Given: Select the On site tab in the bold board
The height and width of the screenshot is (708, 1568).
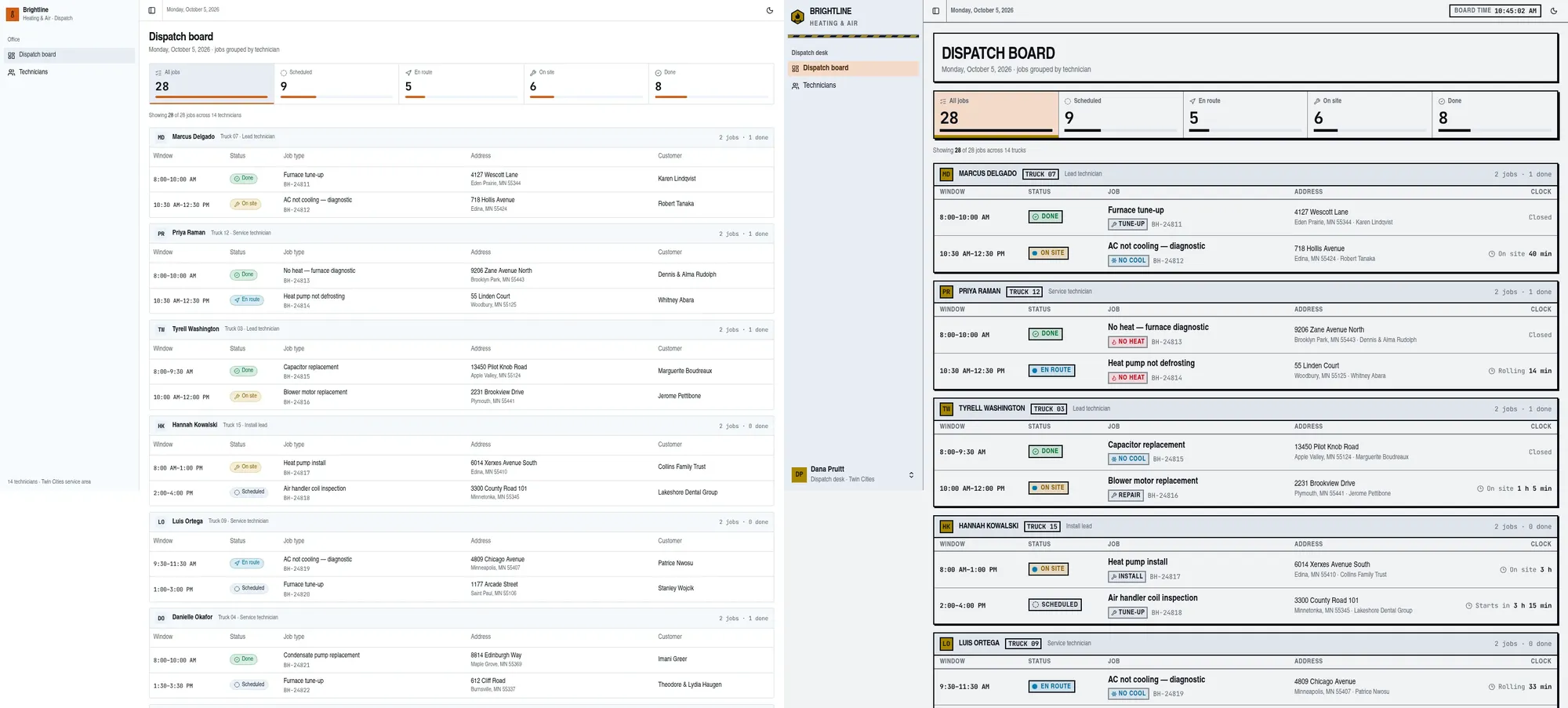Looking at the screenshot, I should click(x=1370, y=114).
